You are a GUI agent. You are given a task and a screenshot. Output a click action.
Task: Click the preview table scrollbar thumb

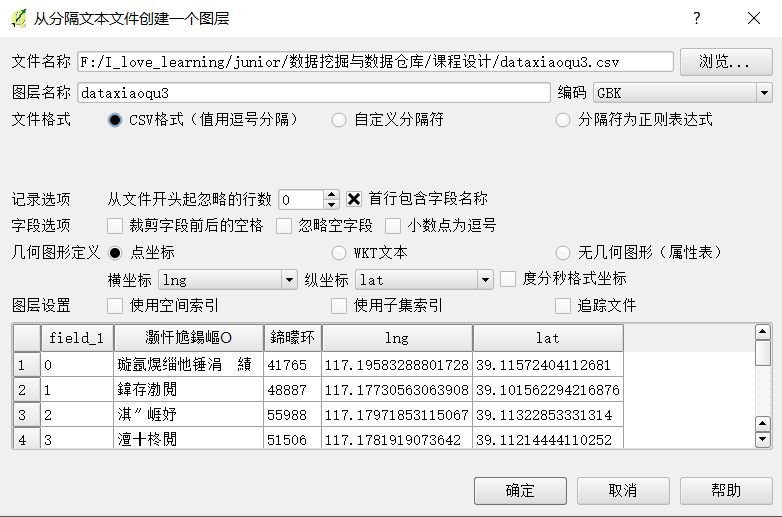[763, 353]
